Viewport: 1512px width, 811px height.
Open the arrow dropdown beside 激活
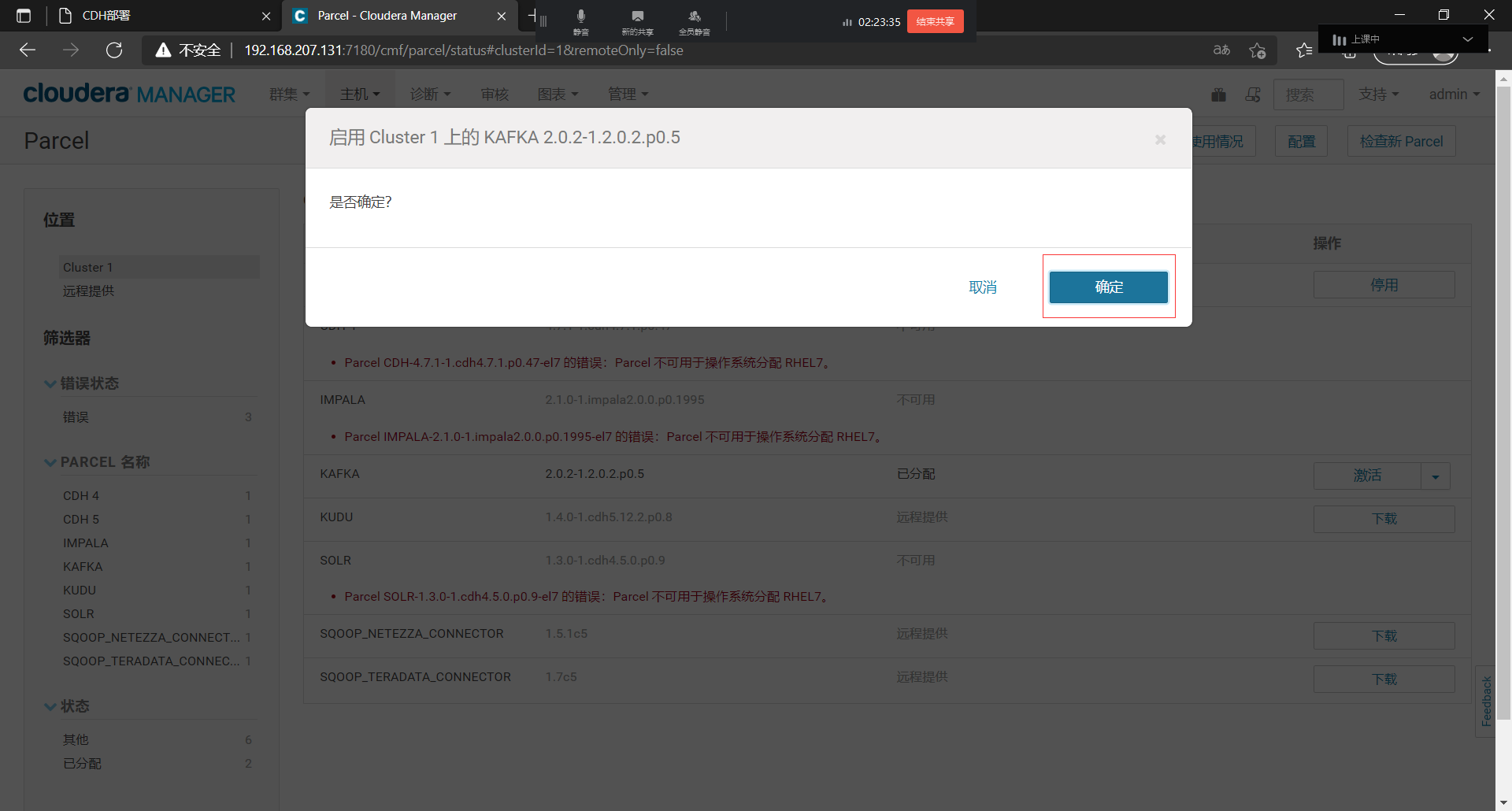(1436, 476)
